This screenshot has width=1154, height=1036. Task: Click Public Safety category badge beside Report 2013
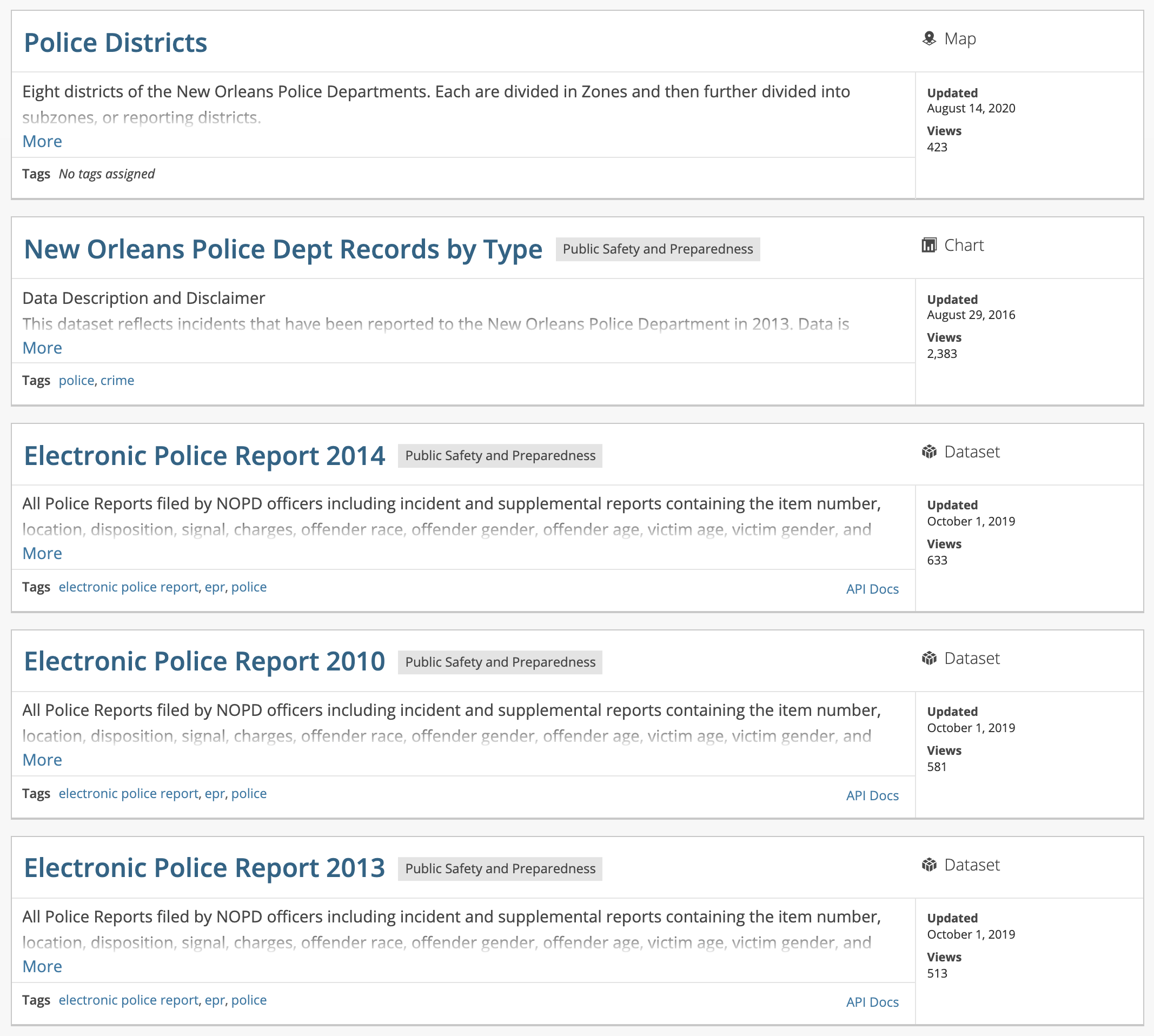click(500, 868)
